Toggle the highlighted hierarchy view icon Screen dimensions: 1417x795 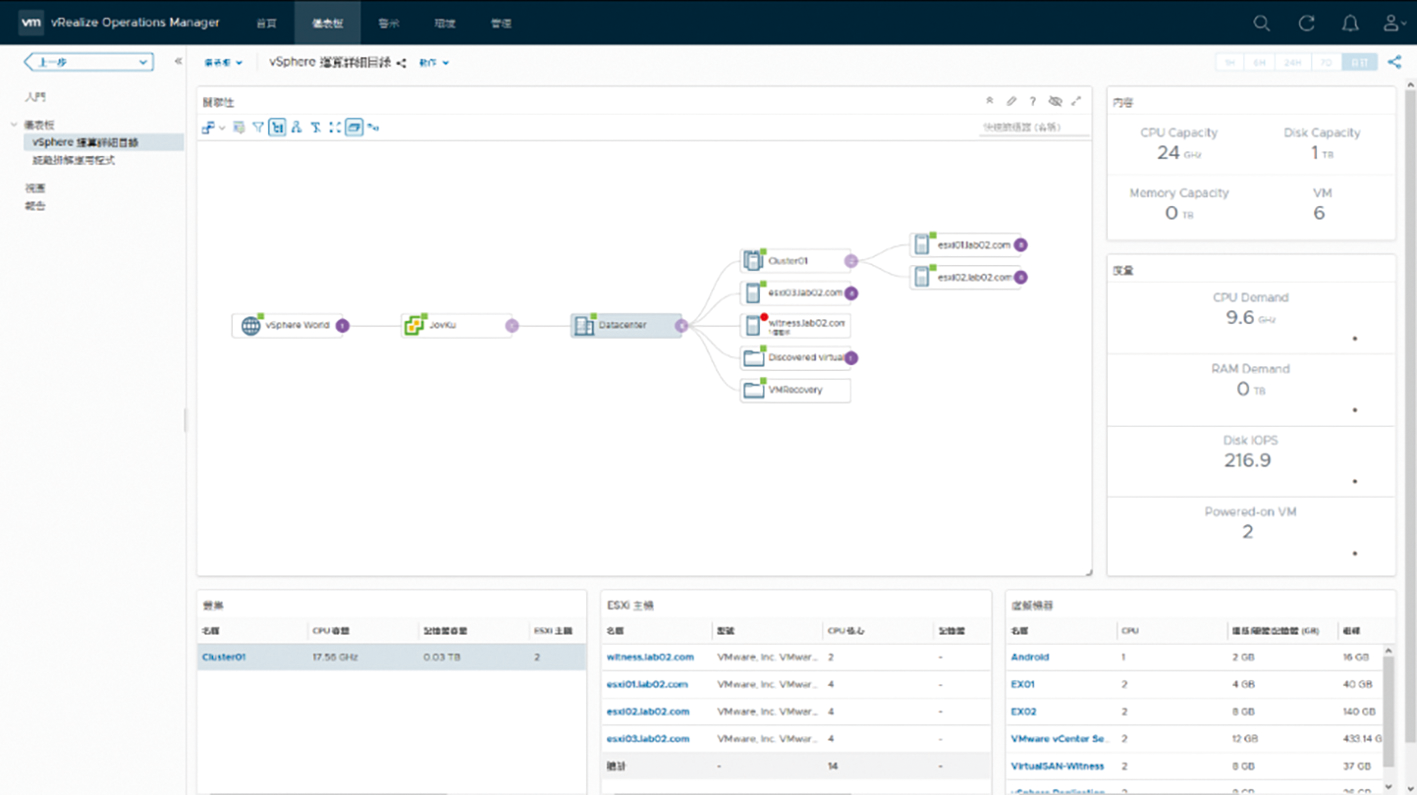point(277,127)
